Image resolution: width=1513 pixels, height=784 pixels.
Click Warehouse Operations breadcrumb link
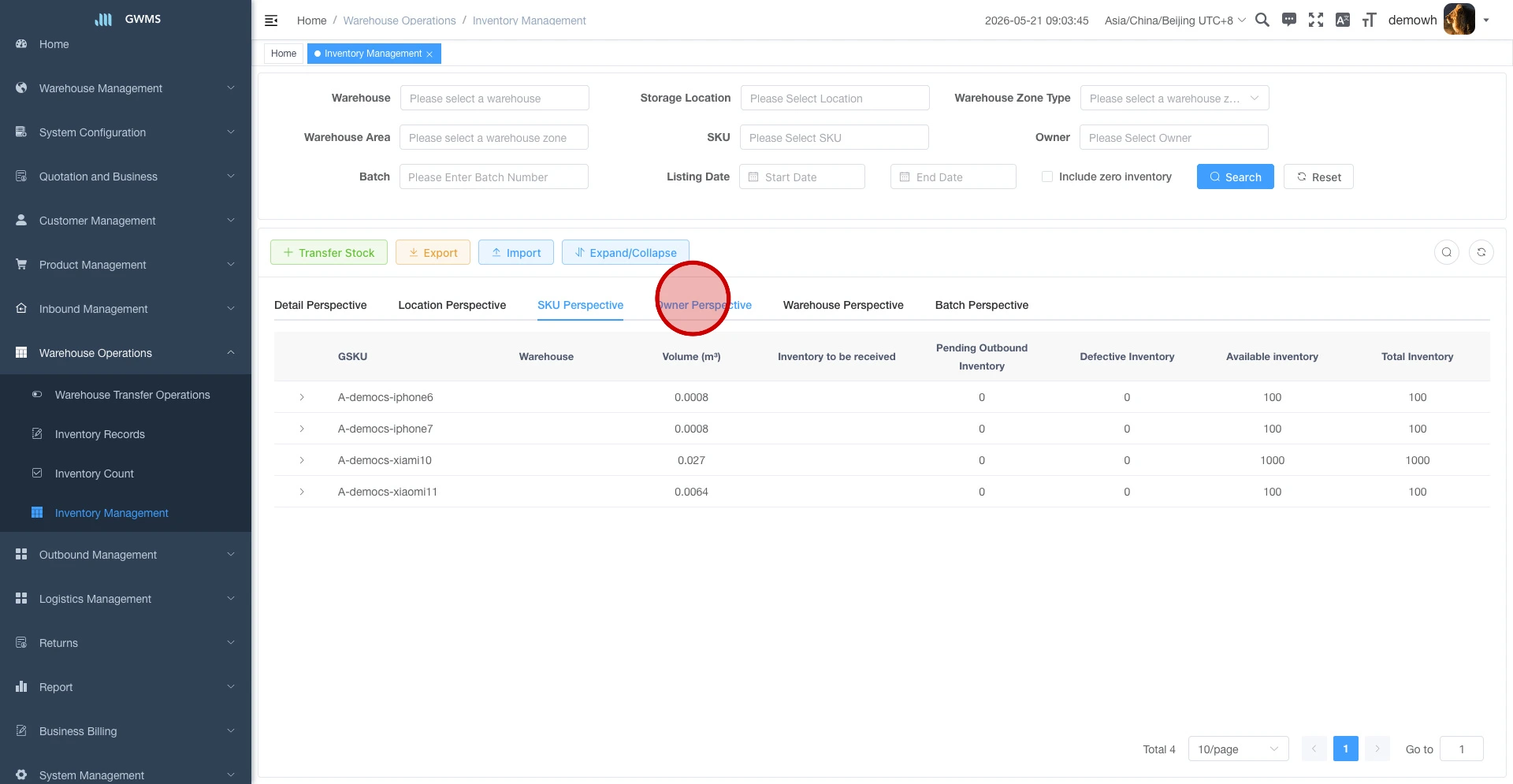[400, 20]
